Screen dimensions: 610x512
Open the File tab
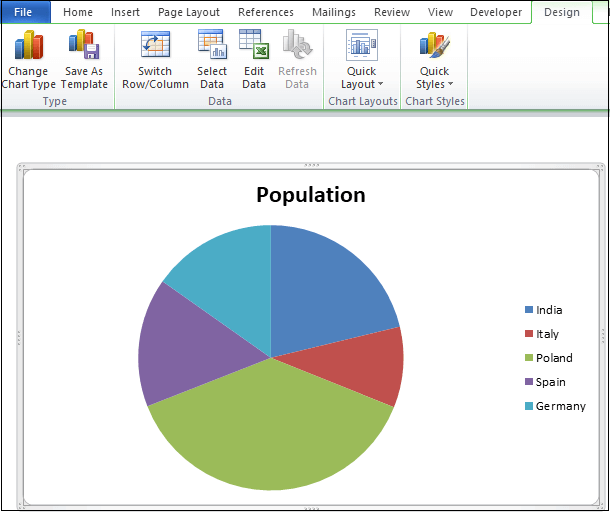tap(24, 12)
